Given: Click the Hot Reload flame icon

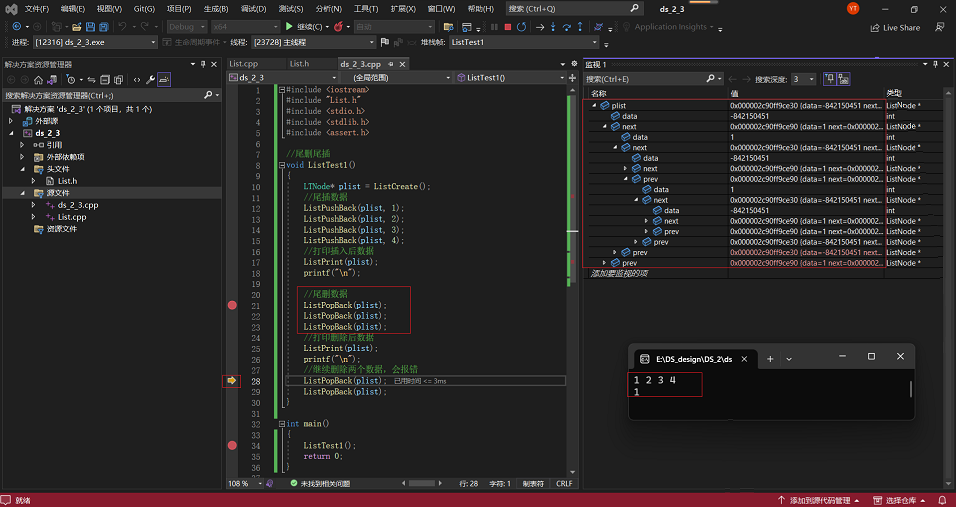Looking at the screenshot, I should (x=338, y=27).
